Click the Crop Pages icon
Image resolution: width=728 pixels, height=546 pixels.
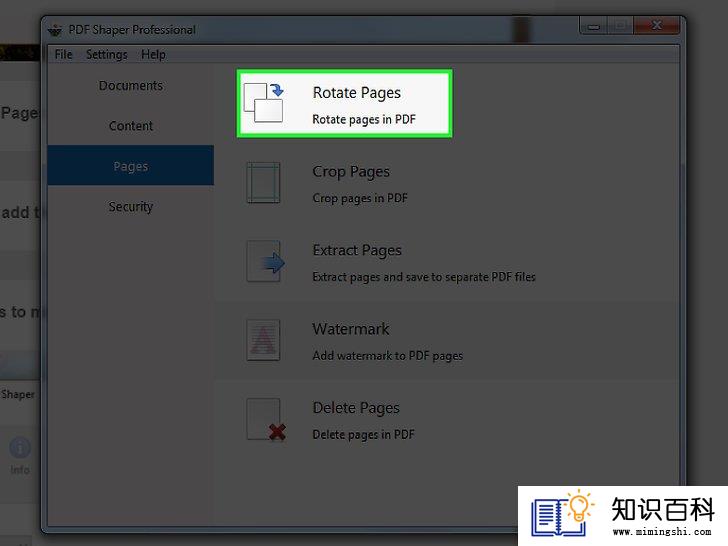(263, 182)
